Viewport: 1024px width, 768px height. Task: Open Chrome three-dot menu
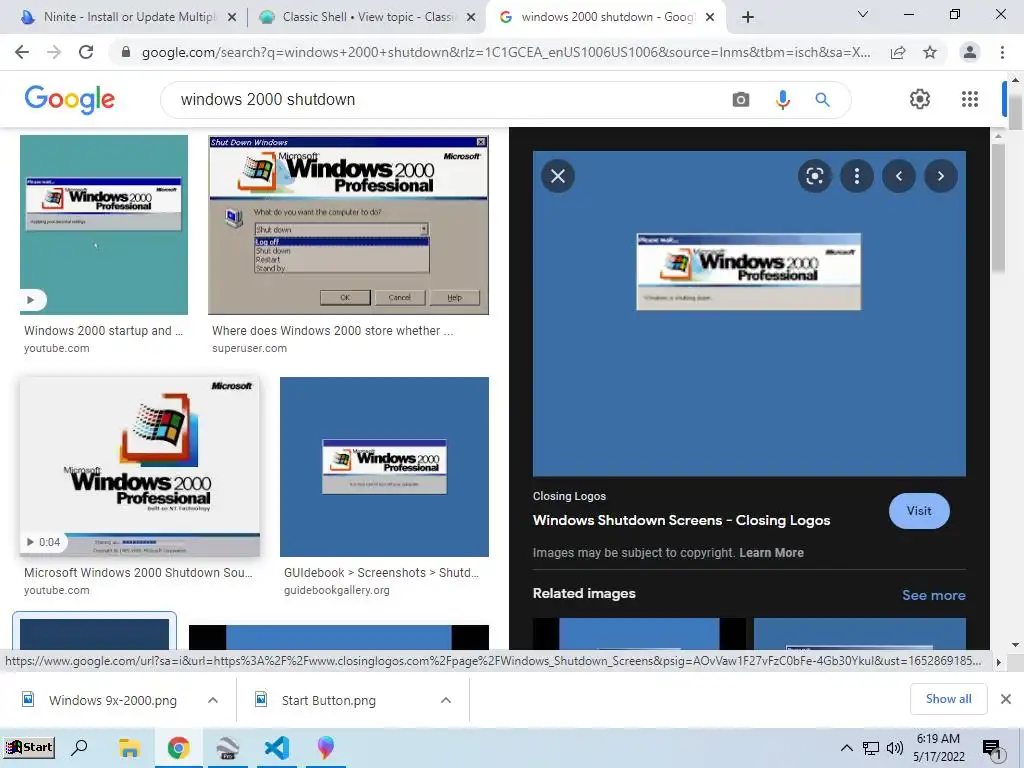[x=1002, y=52]
